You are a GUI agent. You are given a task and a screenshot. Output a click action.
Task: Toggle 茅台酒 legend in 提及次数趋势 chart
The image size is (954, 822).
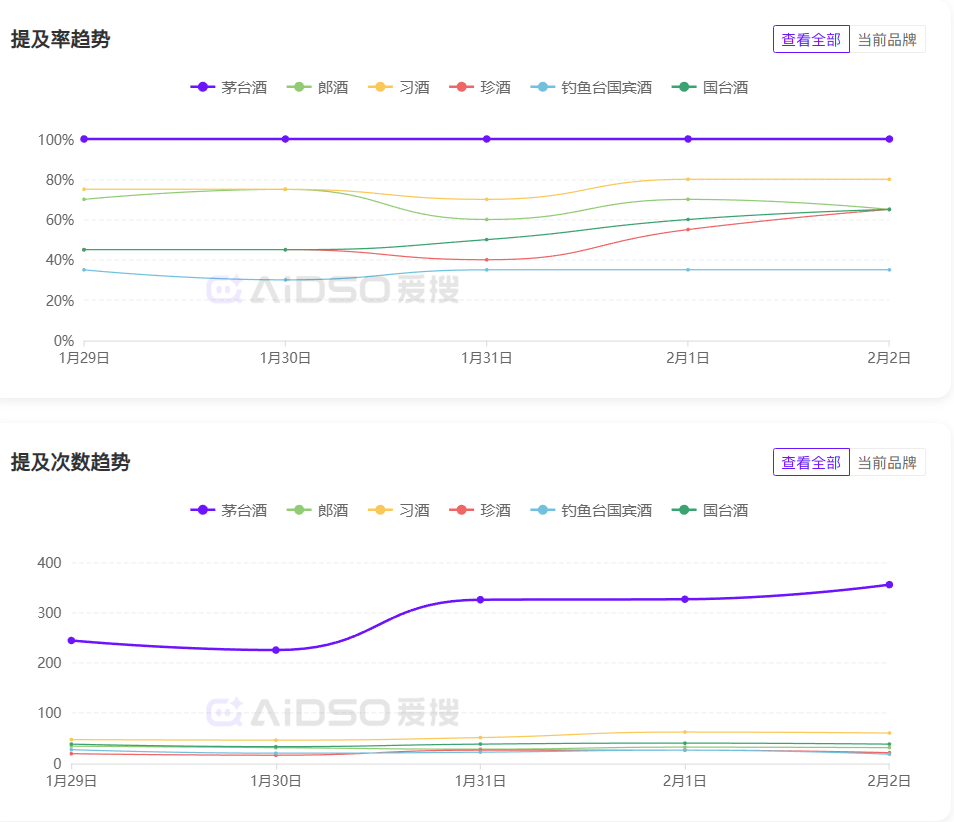(229, 510)
